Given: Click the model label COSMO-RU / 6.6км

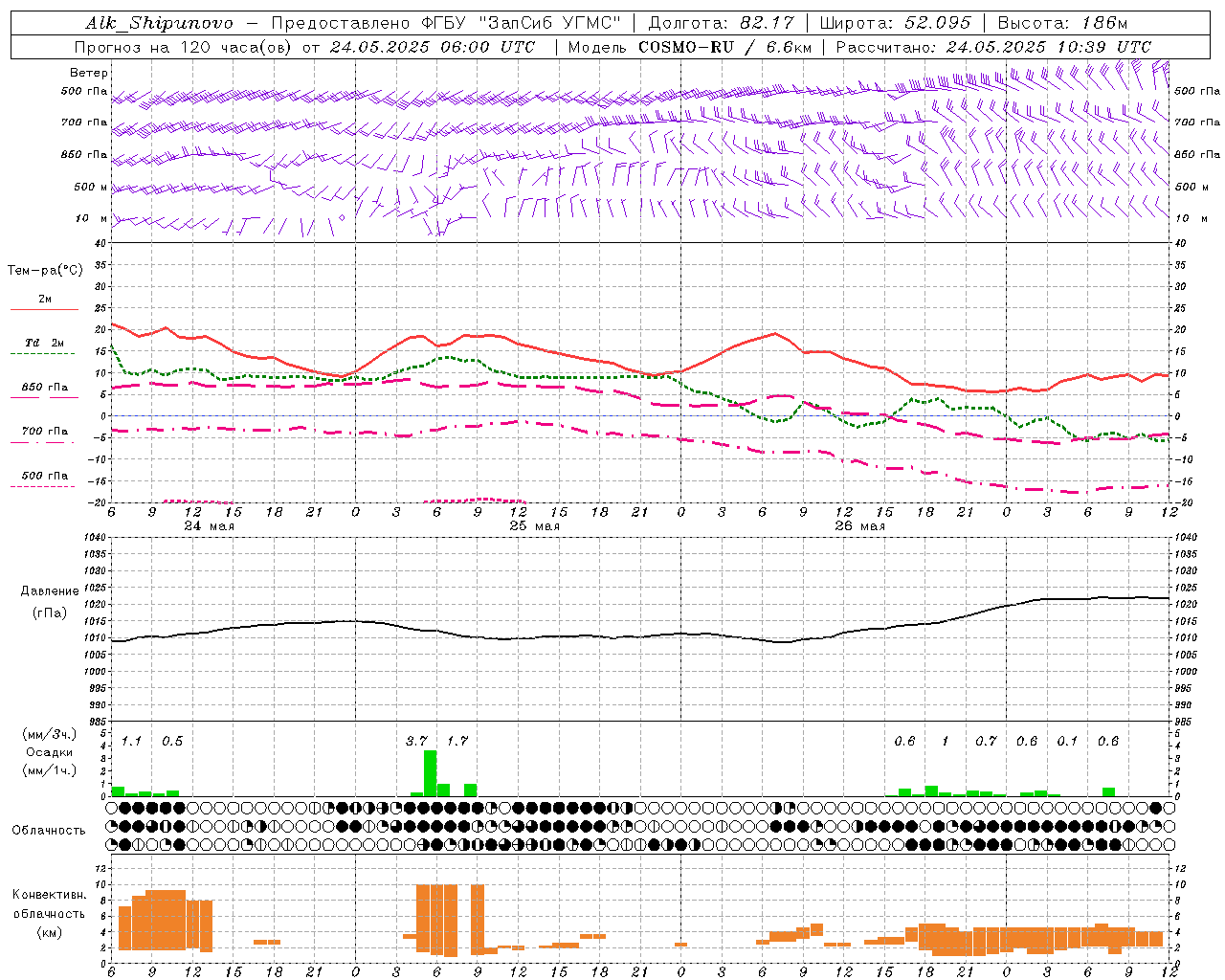Looking at the screenshot, I should (x=724, y=47).
